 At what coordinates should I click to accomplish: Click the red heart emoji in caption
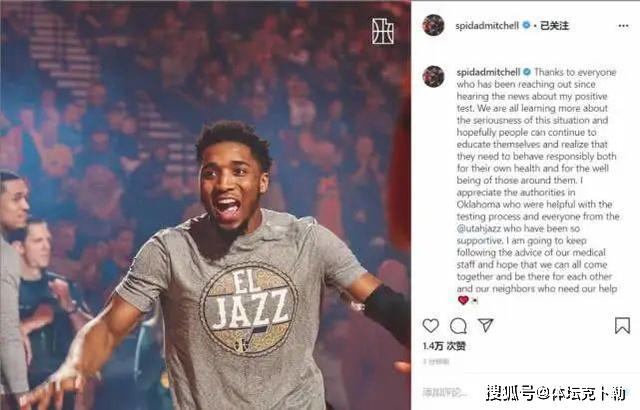point(463,300)
